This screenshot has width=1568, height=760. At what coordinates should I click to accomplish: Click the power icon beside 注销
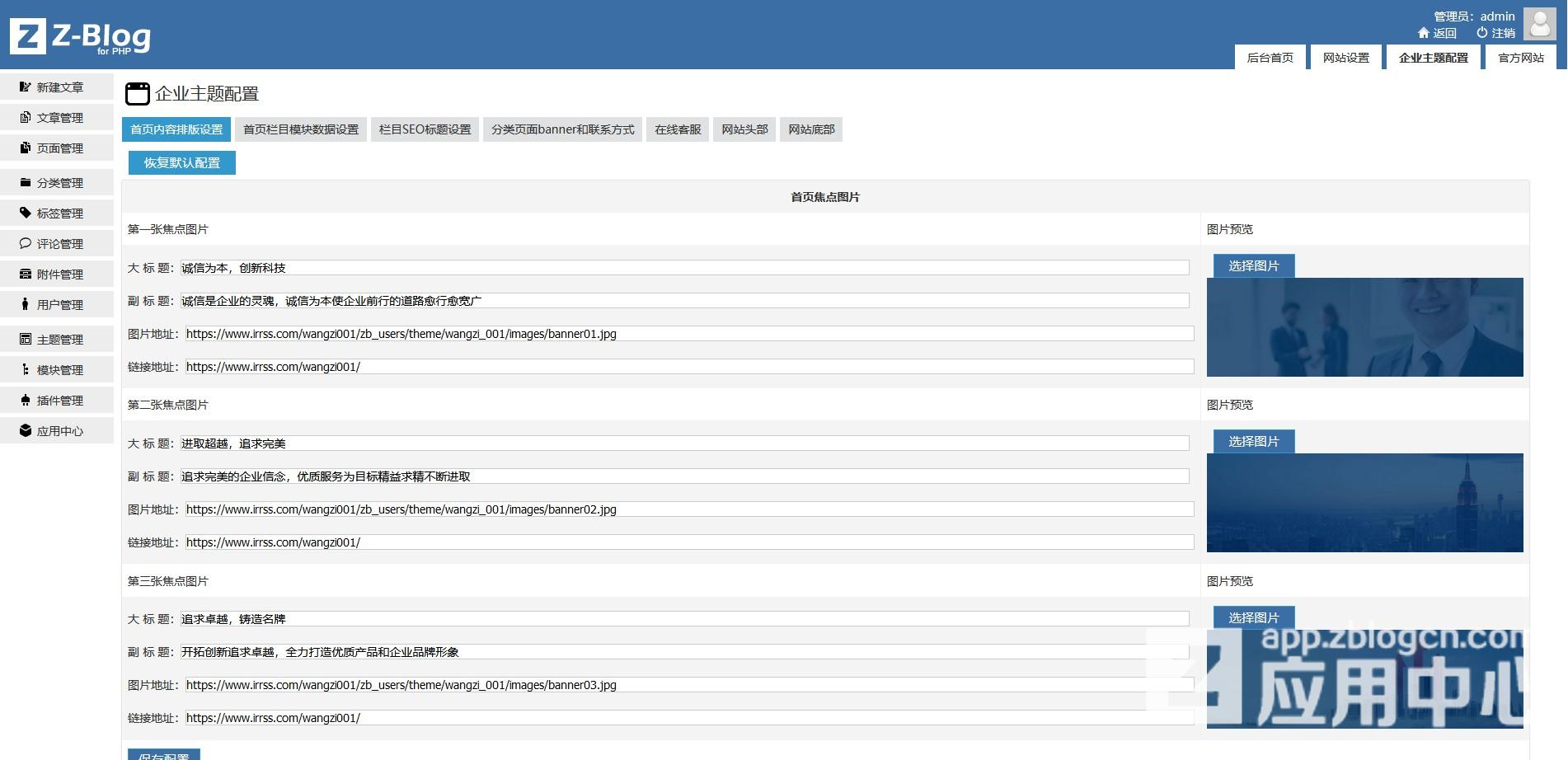tap(1481, 33)
